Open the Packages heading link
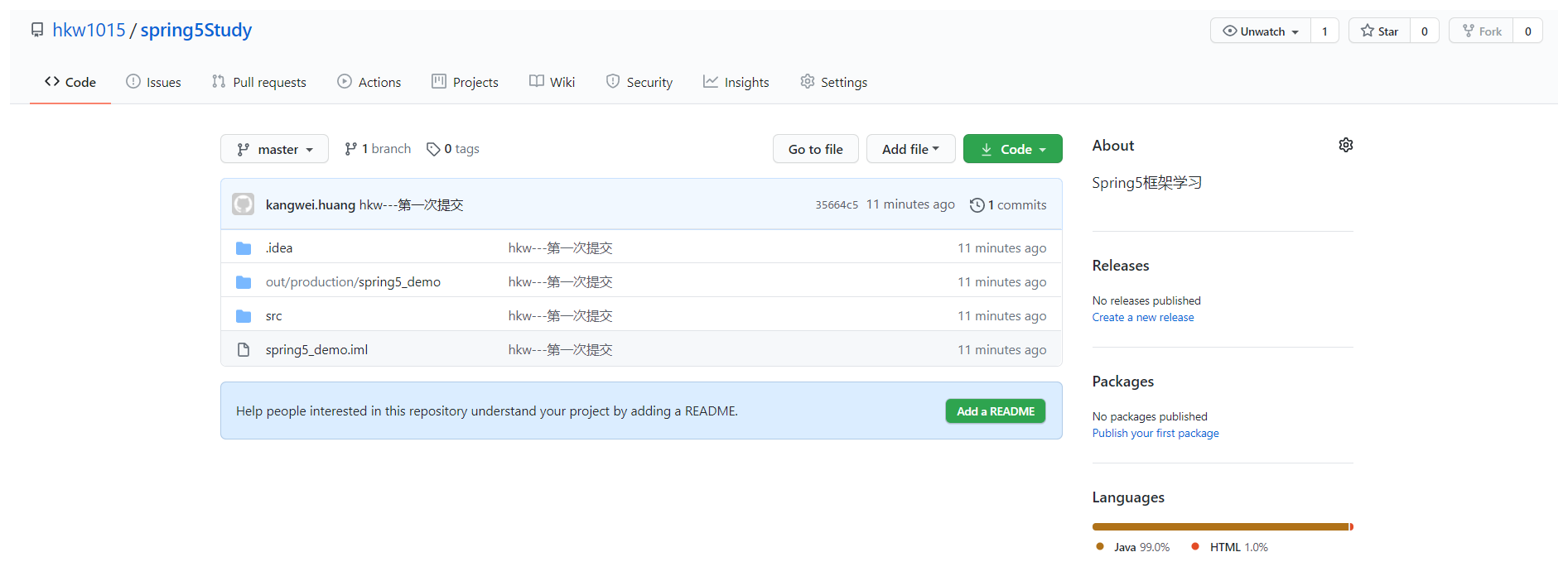1568x581 pixels. pos(1123,382)
